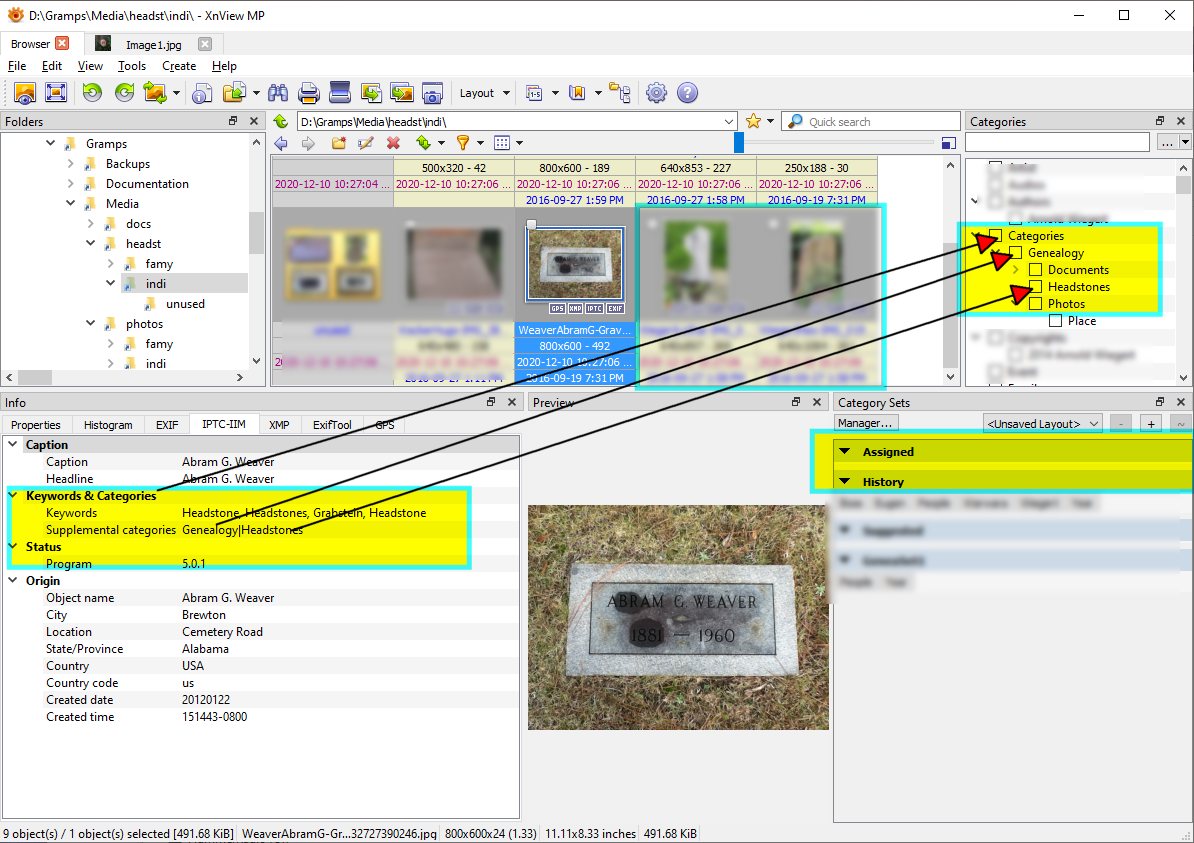The height and width of the screenshot is (843, 1194).
Task: Check the Photos category checkbox
Action: coord(1036,304)
